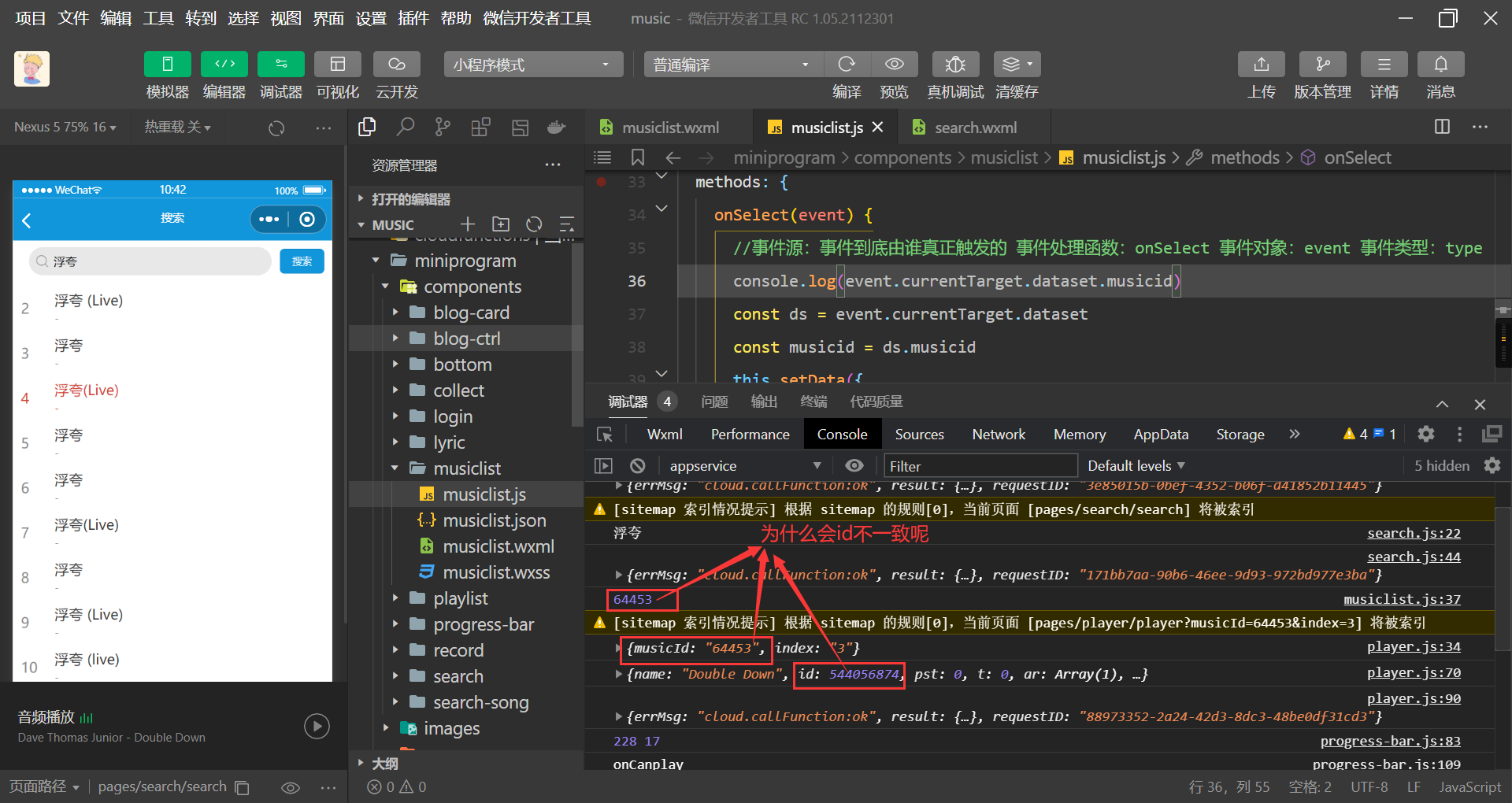Expand the playlist folder in the tree

click(460, 598)
